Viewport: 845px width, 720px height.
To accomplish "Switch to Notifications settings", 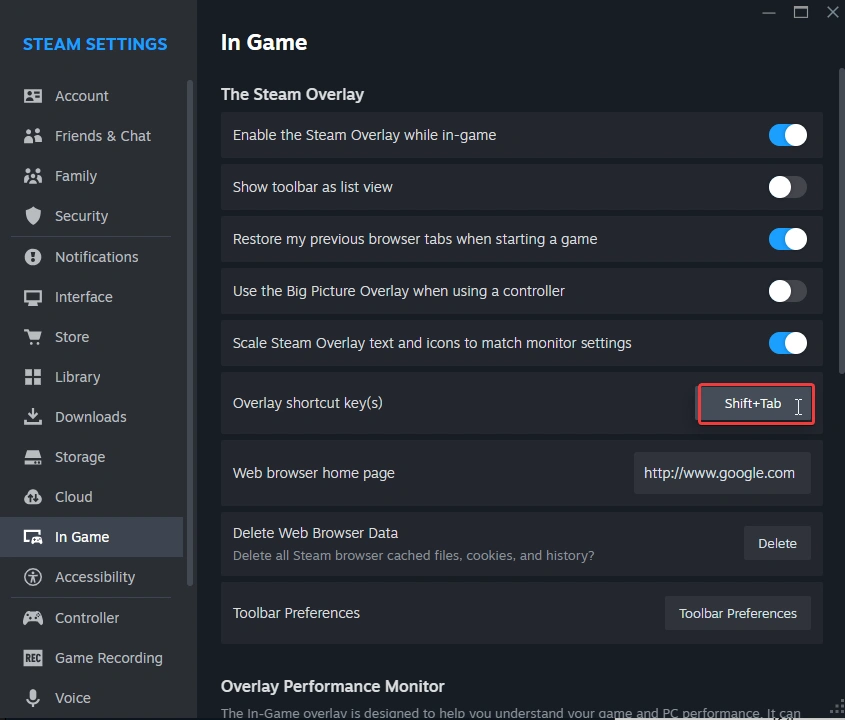I will point(92,257).
